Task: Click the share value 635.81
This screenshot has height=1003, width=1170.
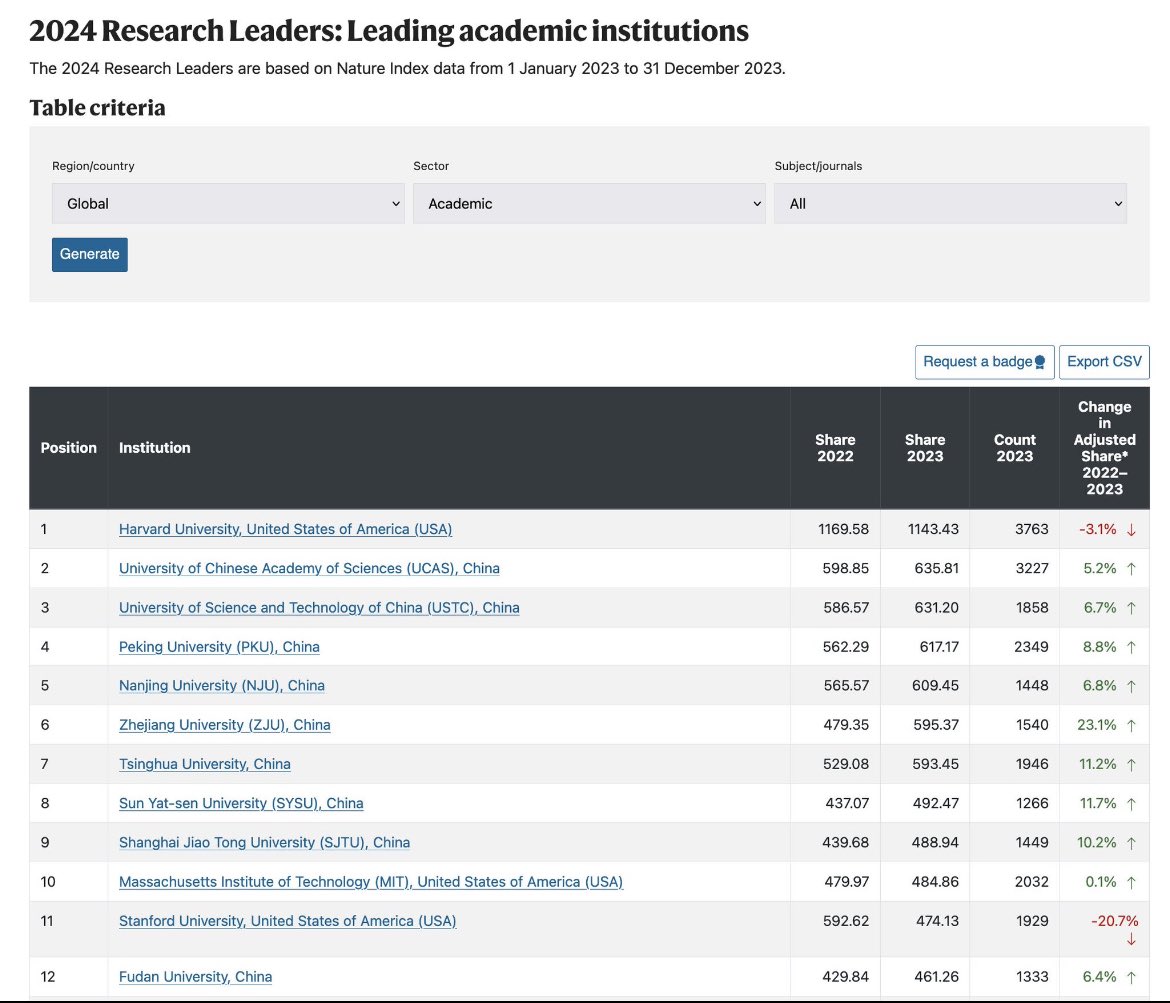Action: [x=936, y=569]
